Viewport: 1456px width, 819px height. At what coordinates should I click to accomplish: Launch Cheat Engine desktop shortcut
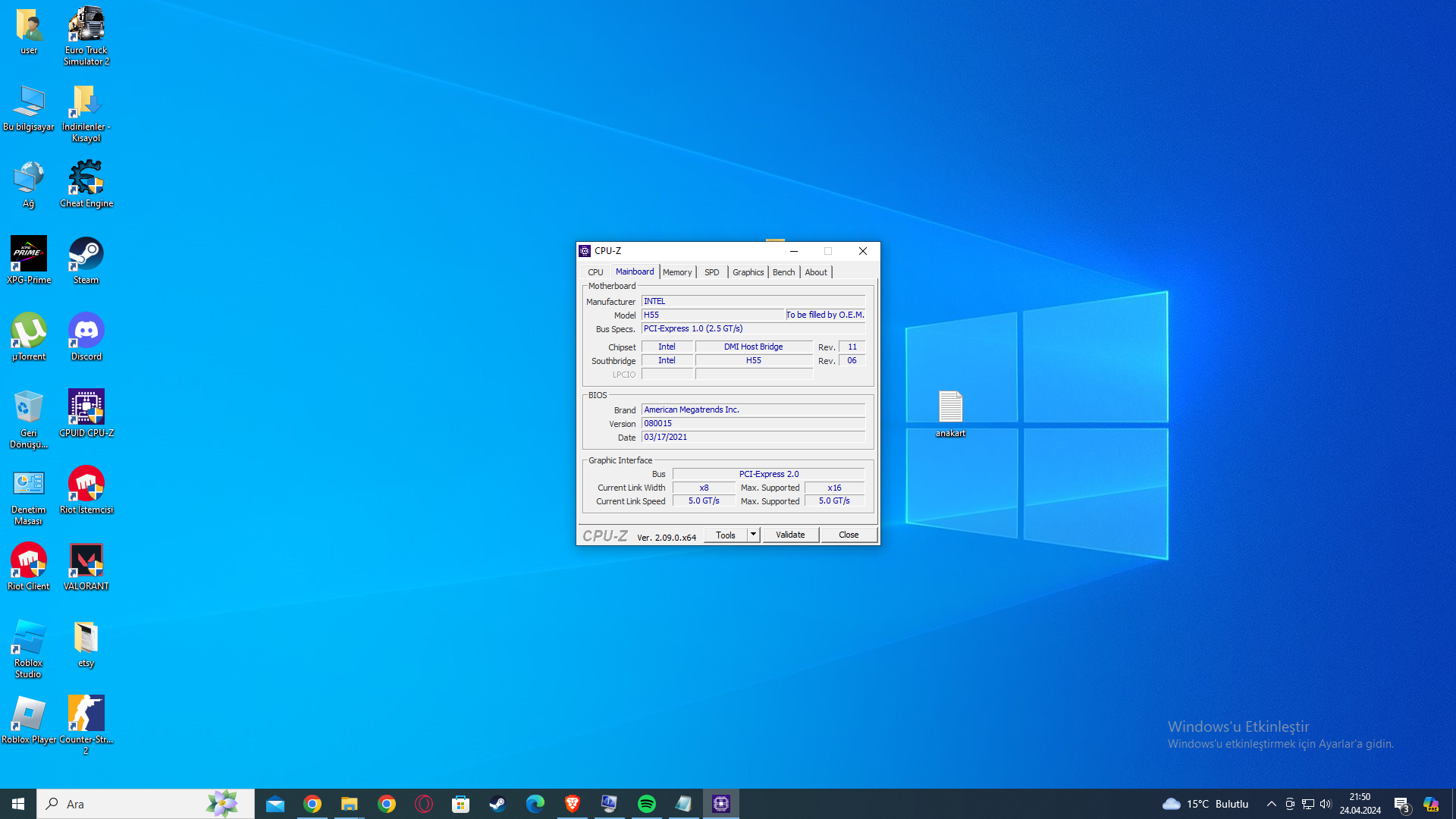(86, 184)
